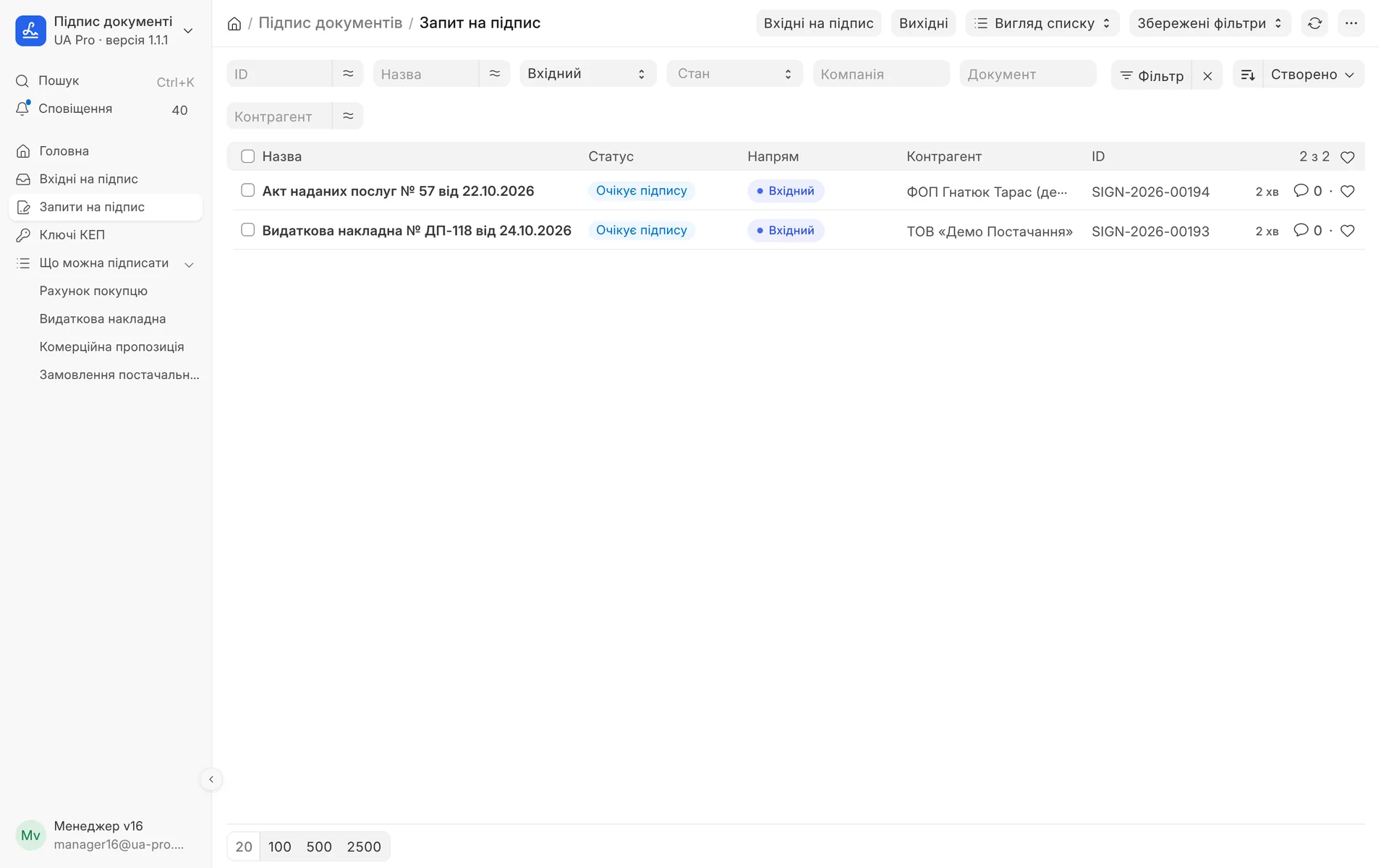
Task: Expand the workspace switcher chevron
Action: [x=190, y=31]
